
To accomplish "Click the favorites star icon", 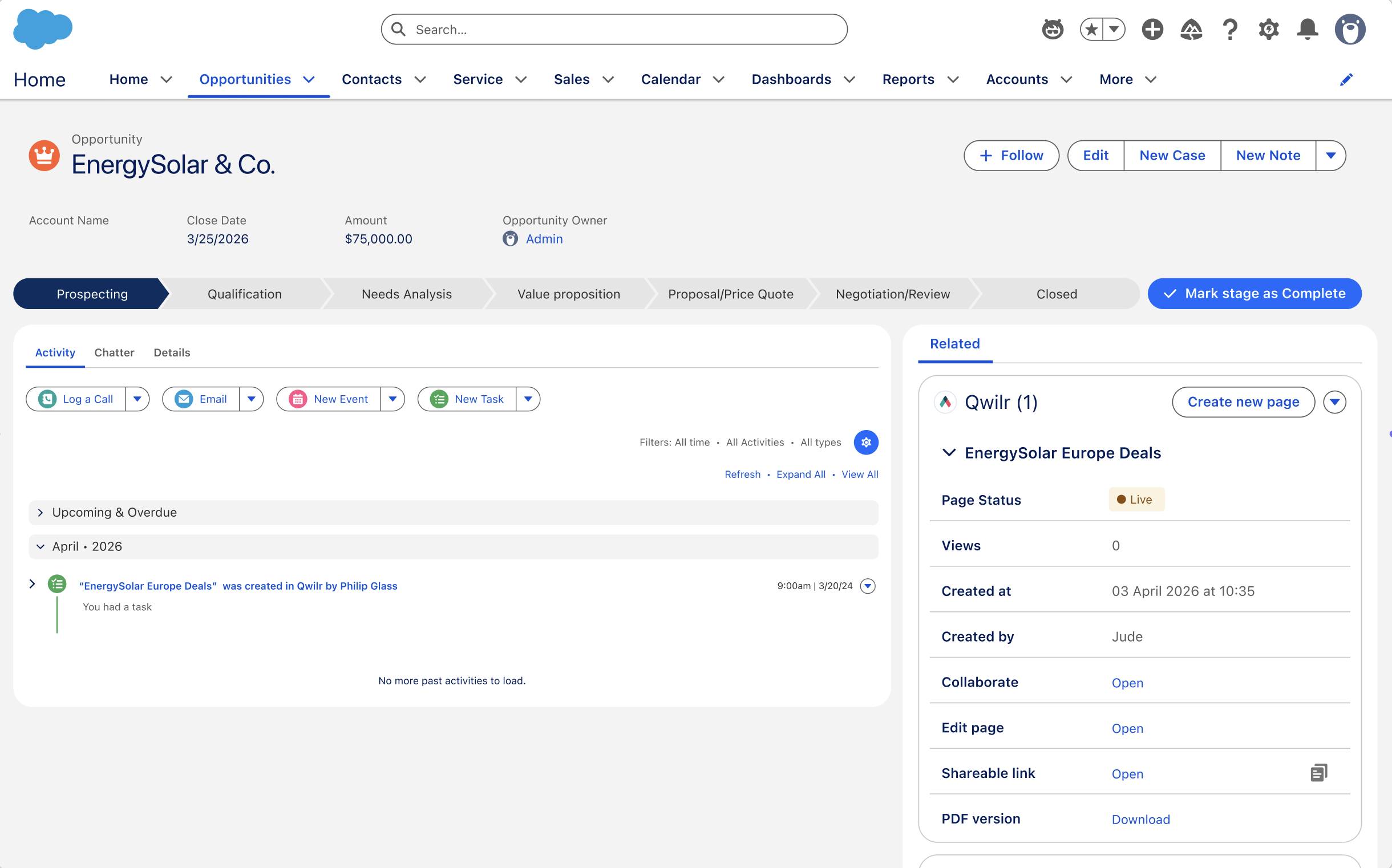I will coord(1091,29).
